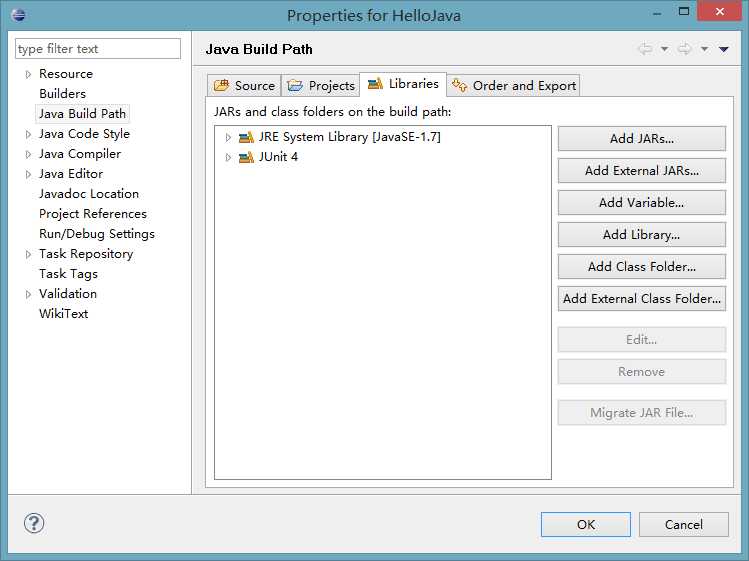Image resolution: width=749 pixels, height=561 pixels.
Task: Select JRE System Library [JavaSE-1.7] text
Action: (350, 137)
